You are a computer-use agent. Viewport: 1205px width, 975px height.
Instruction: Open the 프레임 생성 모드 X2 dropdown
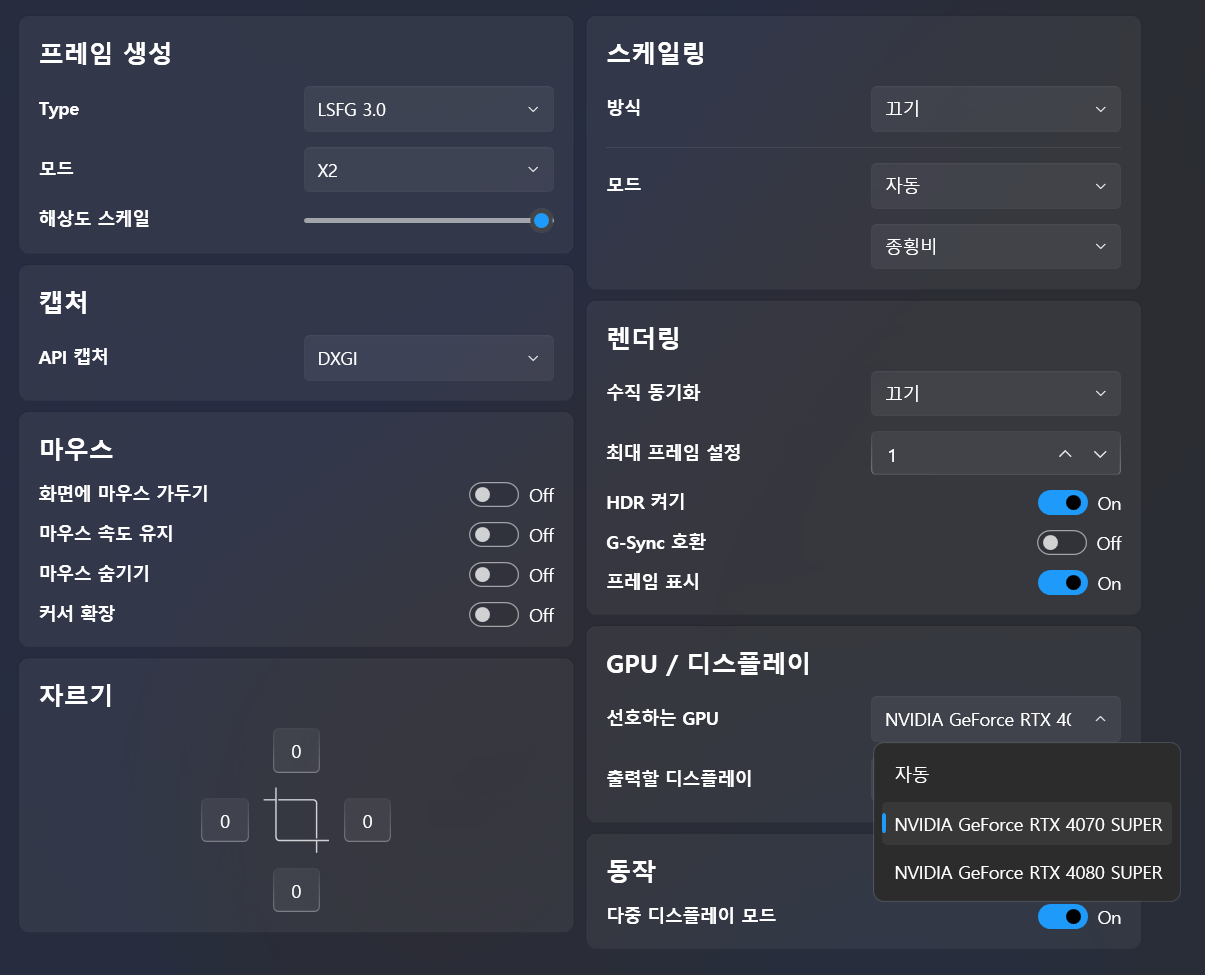coord(429,170)
